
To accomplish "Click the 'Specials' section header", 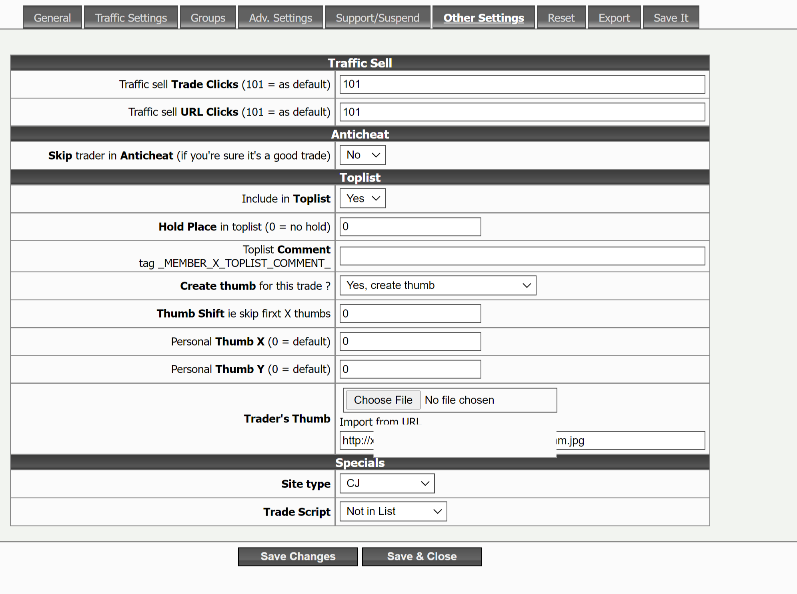I will [x=360, y=462].
